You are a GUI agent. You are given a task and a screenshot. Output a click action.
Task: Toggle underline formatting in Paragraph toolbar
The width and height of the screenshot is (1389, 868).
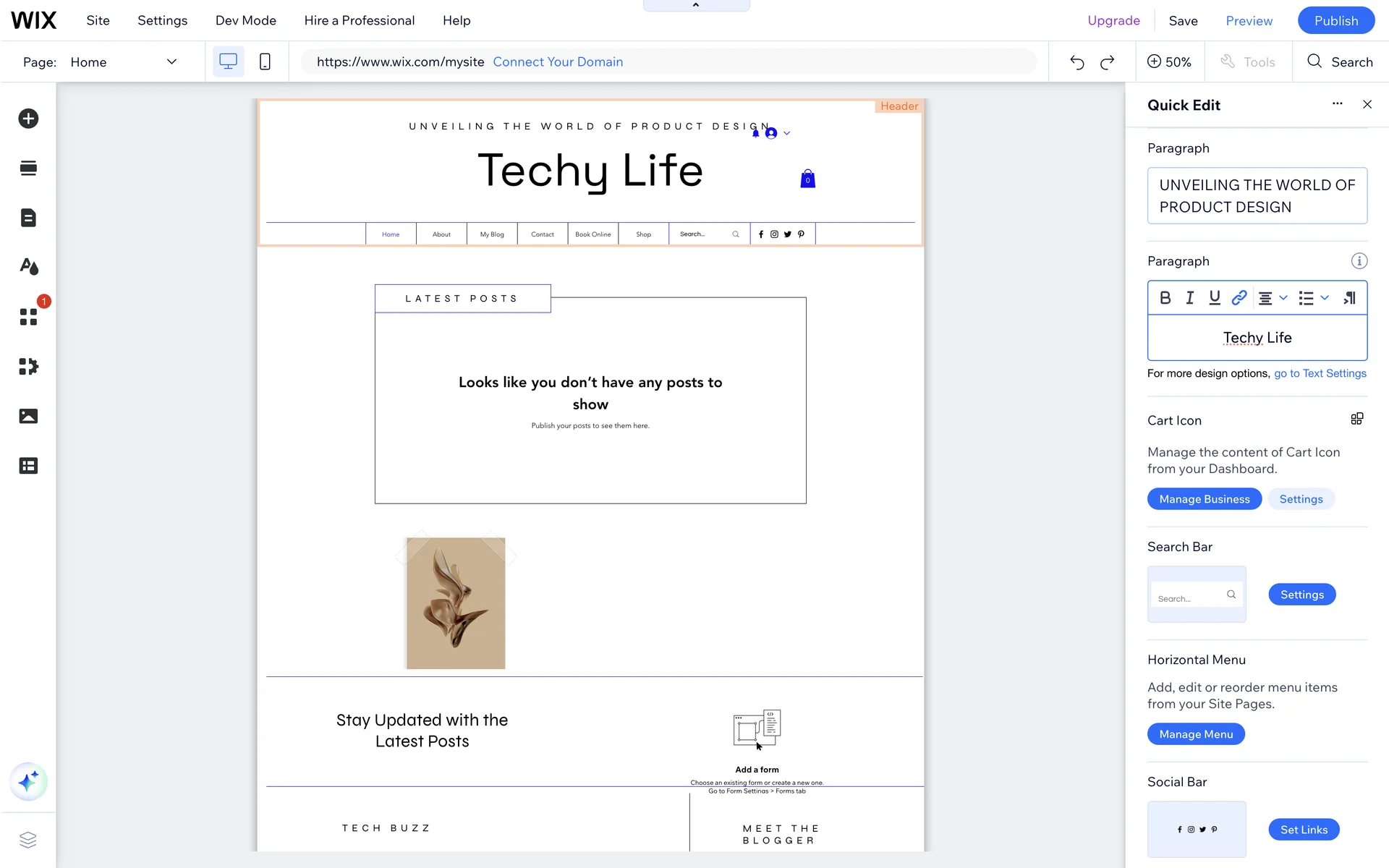(x=1215, y=298)
